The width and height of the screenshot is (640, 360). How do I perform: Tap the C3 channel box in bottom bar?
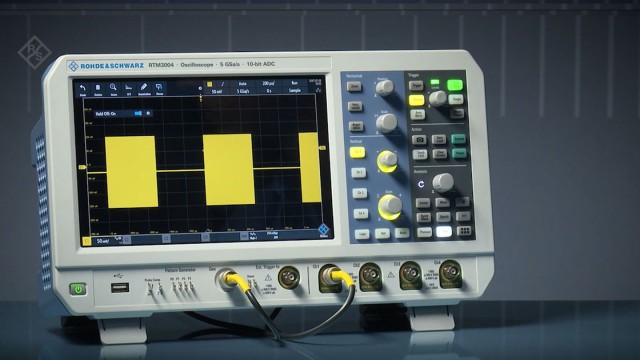click(x=166, y=238)
